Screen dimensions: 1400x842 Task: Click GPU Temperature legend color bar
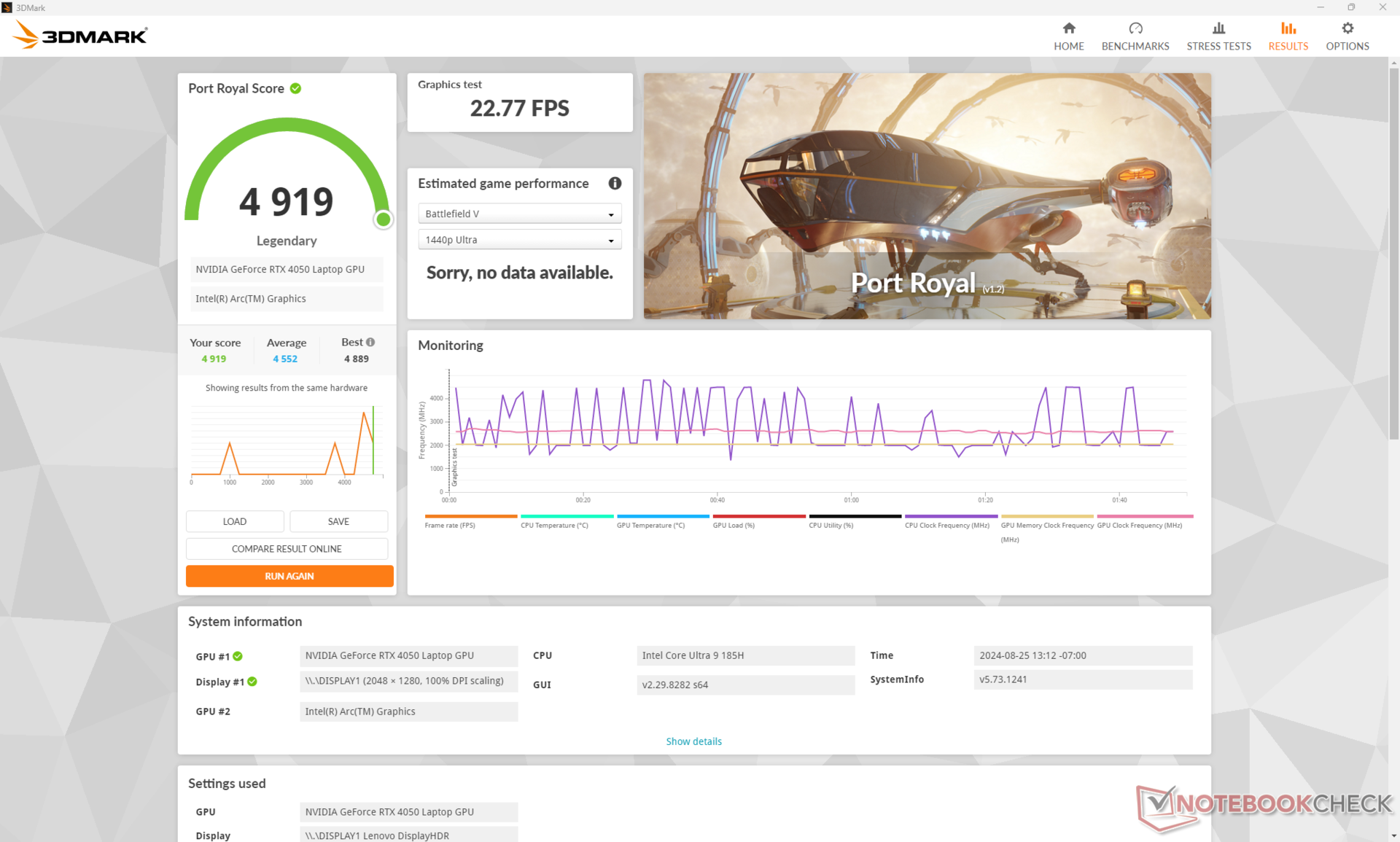click(662, 516)
